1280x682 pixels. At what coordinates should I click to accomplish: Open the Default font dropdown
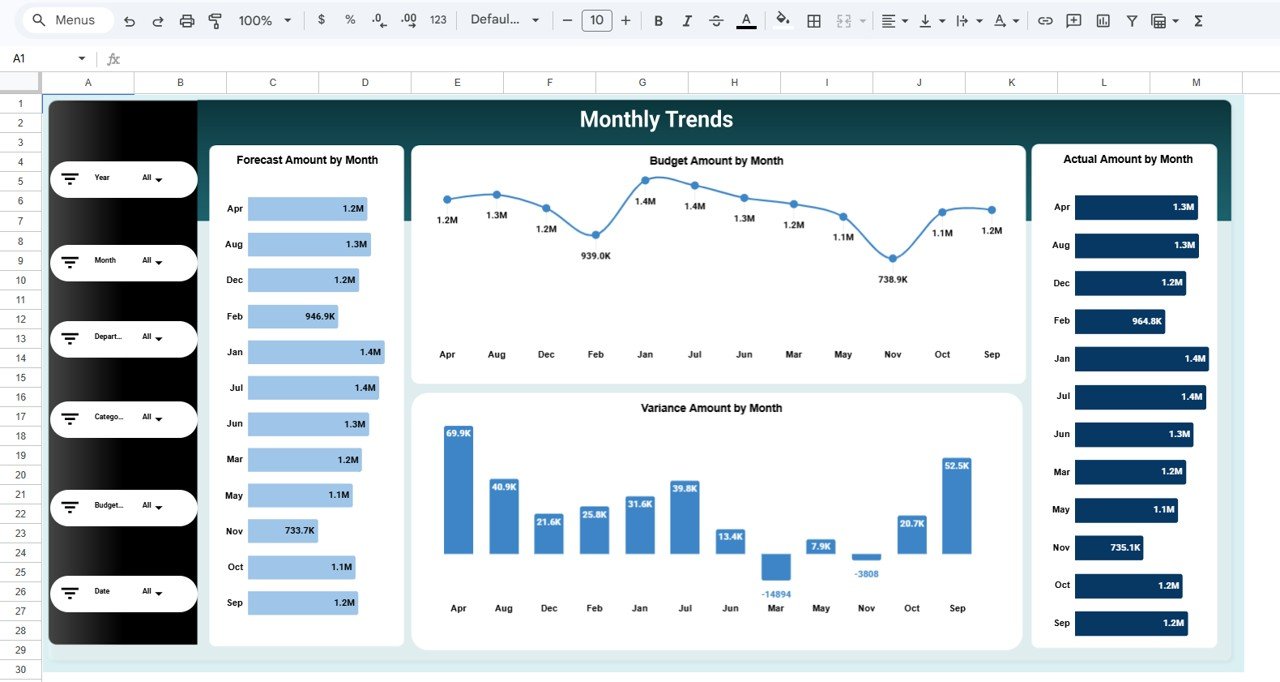504,21
